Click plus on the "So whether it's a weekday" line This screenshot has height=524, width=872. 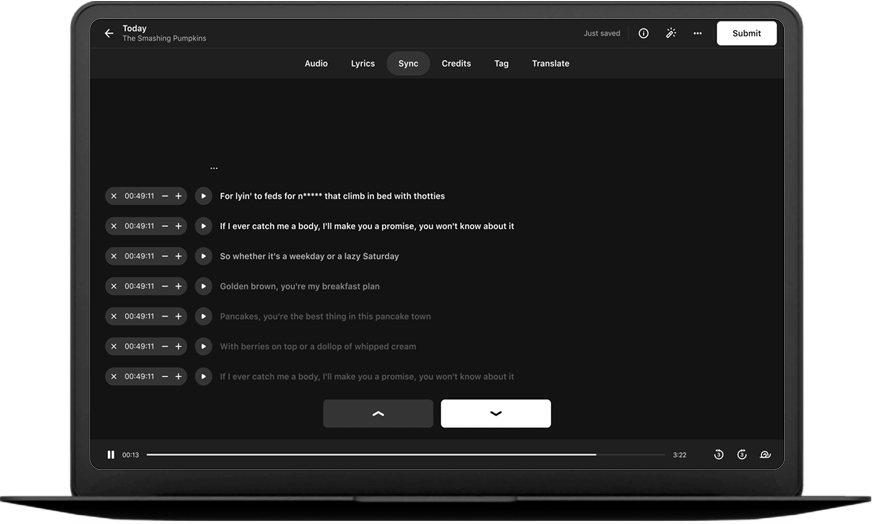[179, 256]
